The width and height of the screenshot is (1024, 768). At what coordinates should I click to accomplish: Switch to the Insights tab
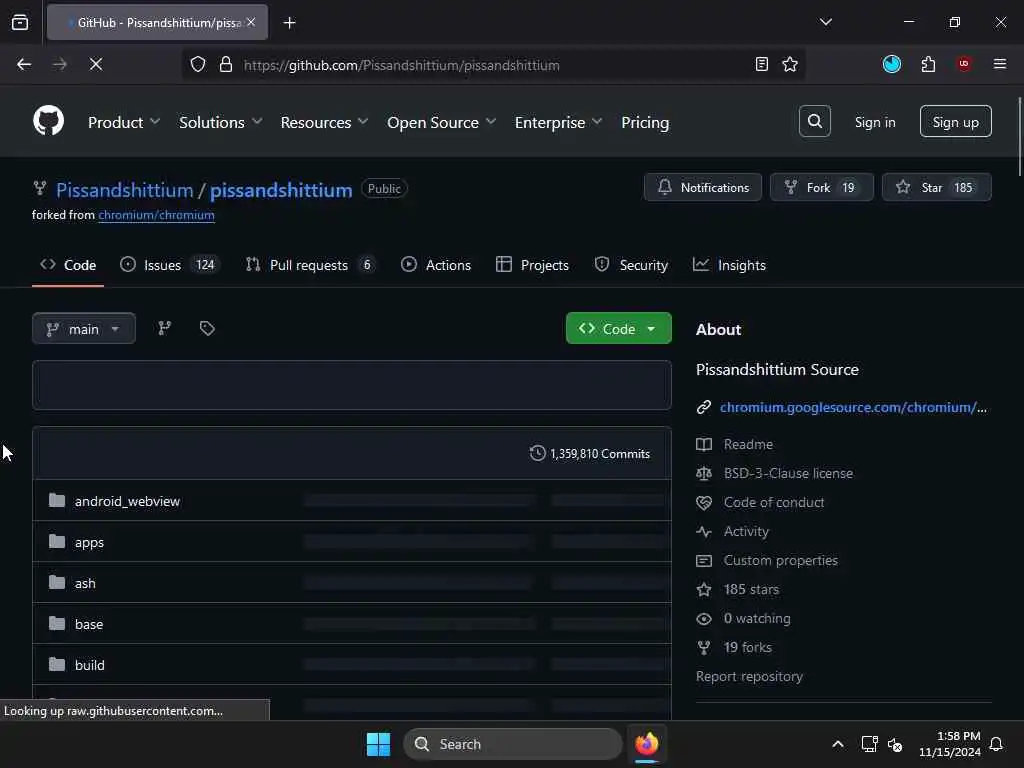coord(729,265)
